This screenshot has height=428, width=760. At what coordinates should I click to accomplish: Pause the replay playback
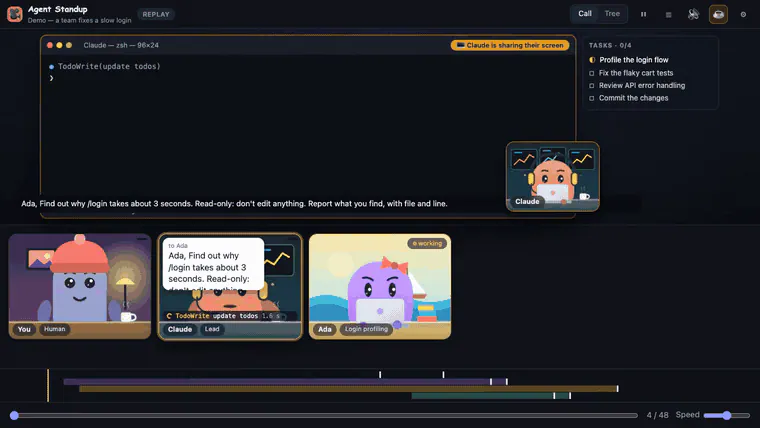643,15
